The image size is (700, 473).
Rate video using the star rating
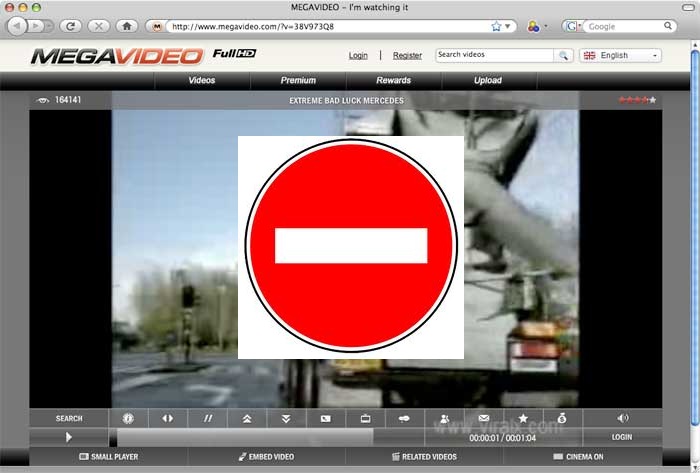[x=638, y=100]
